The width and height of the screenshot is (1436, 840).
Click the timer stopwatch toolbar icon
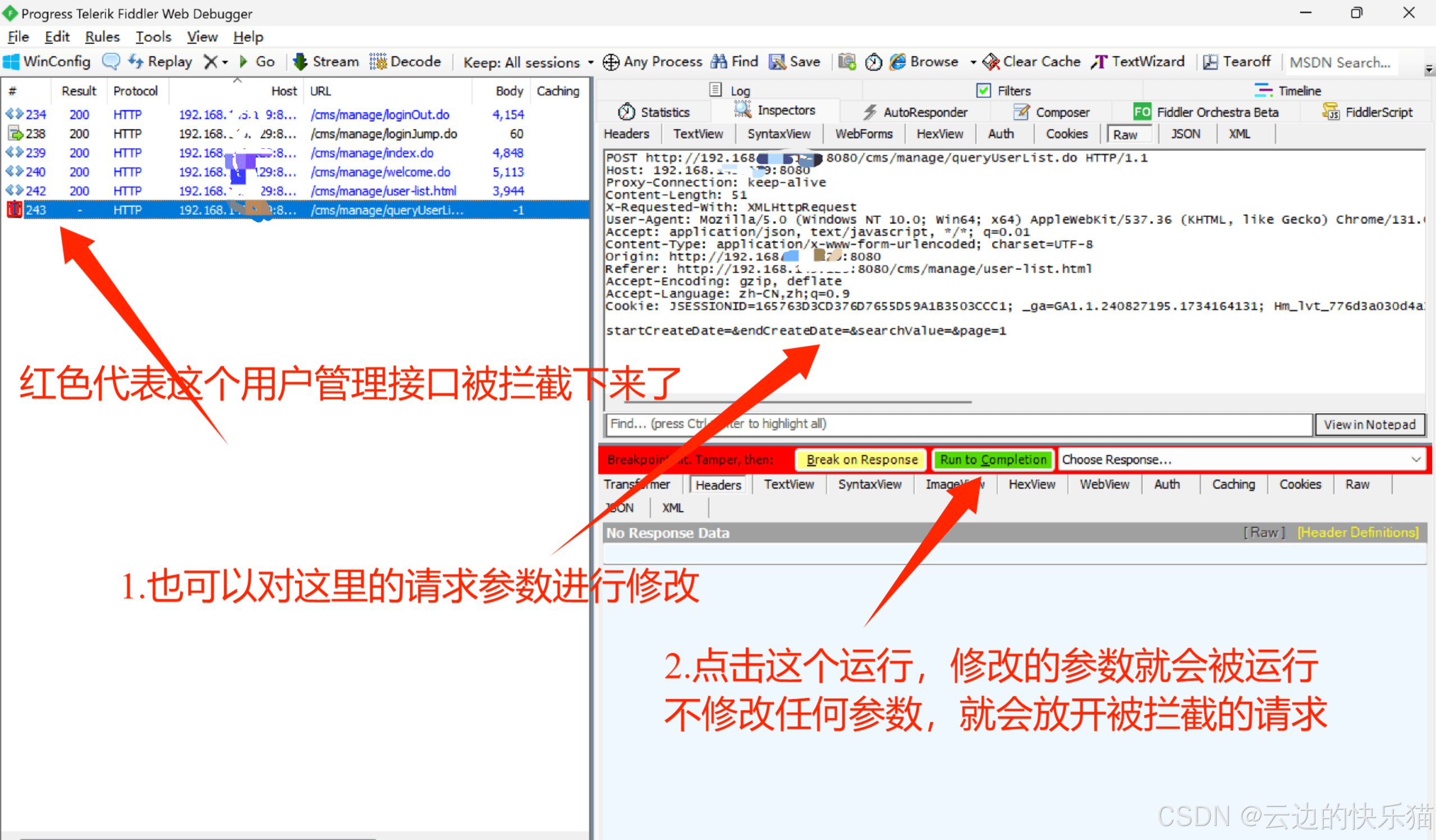coord(873,62)
